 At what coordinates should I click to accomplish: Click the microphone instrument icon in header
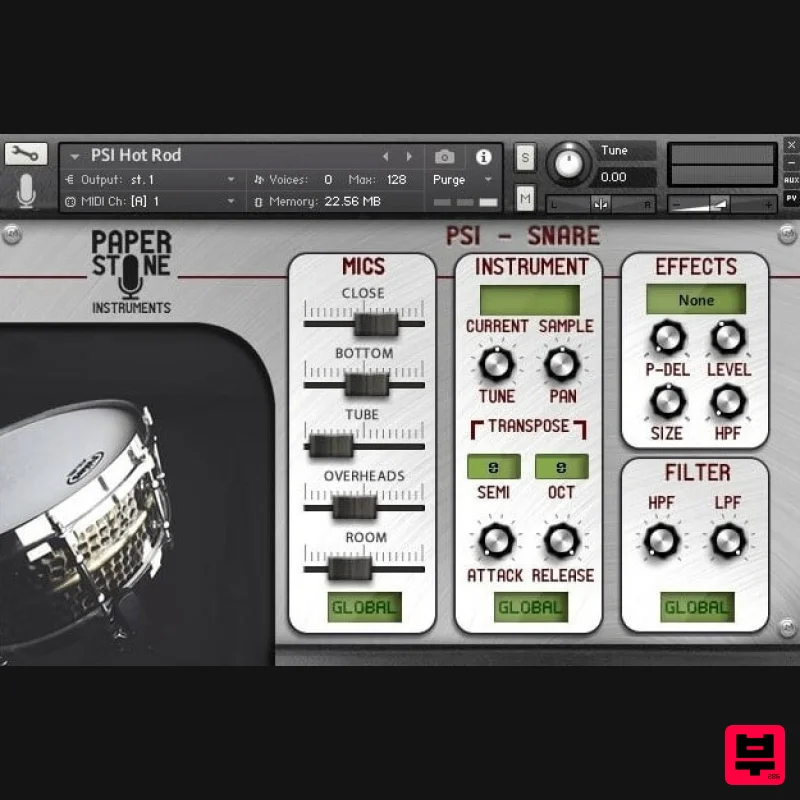pyautogui.click(x=26, y=191)
